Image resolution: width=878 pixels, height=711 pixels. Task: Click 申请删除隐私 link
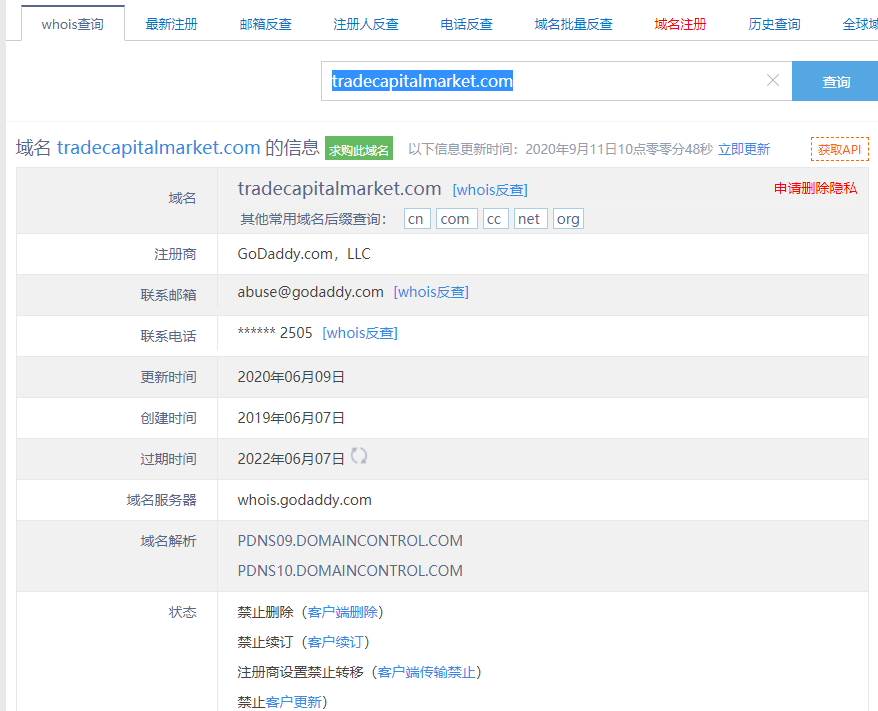[x=815, y=188]
